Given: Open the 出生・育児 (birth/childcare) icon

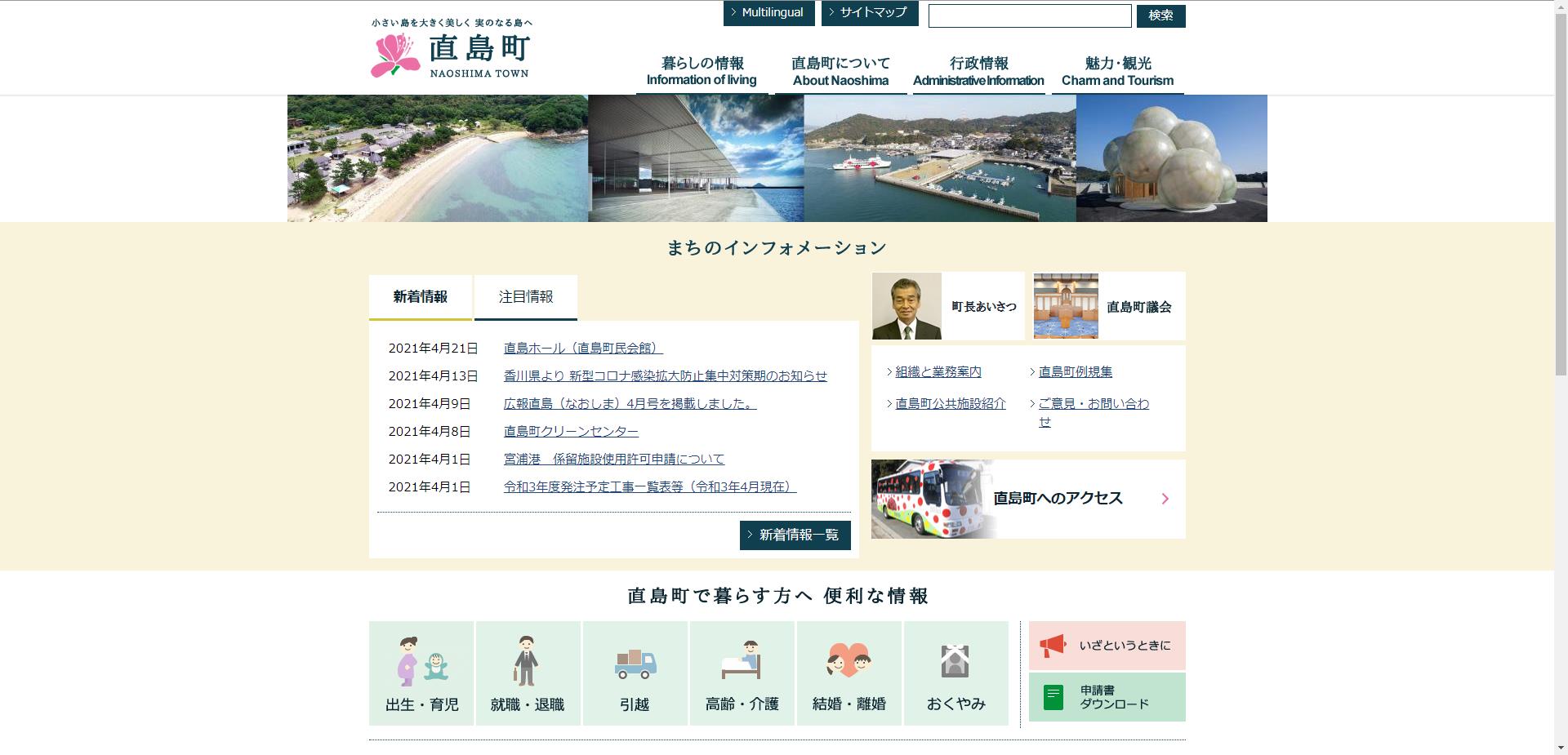Looking at the screenshot, I should [421, 671].
